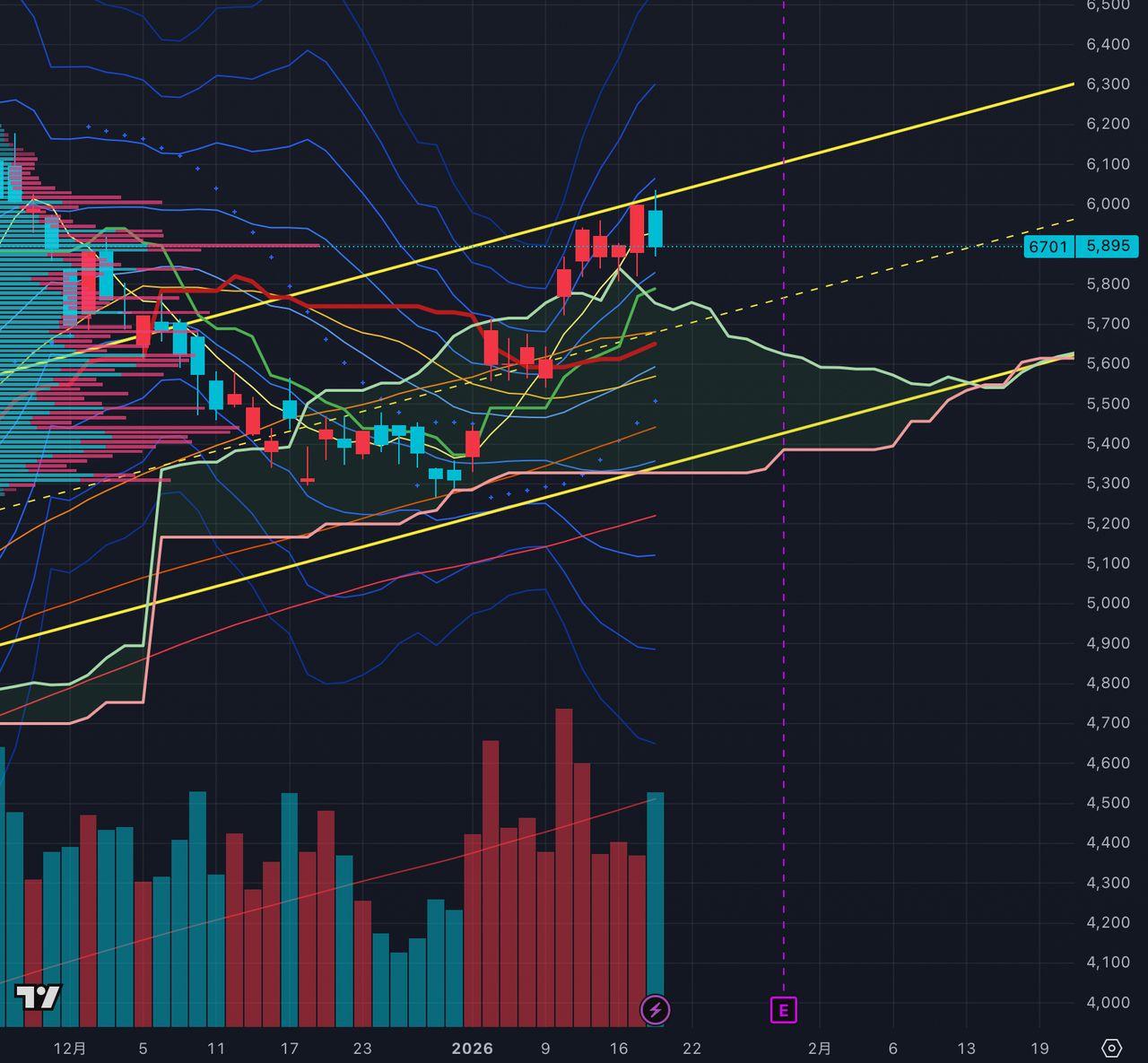Click the 6,000 price axis label

1108,204
